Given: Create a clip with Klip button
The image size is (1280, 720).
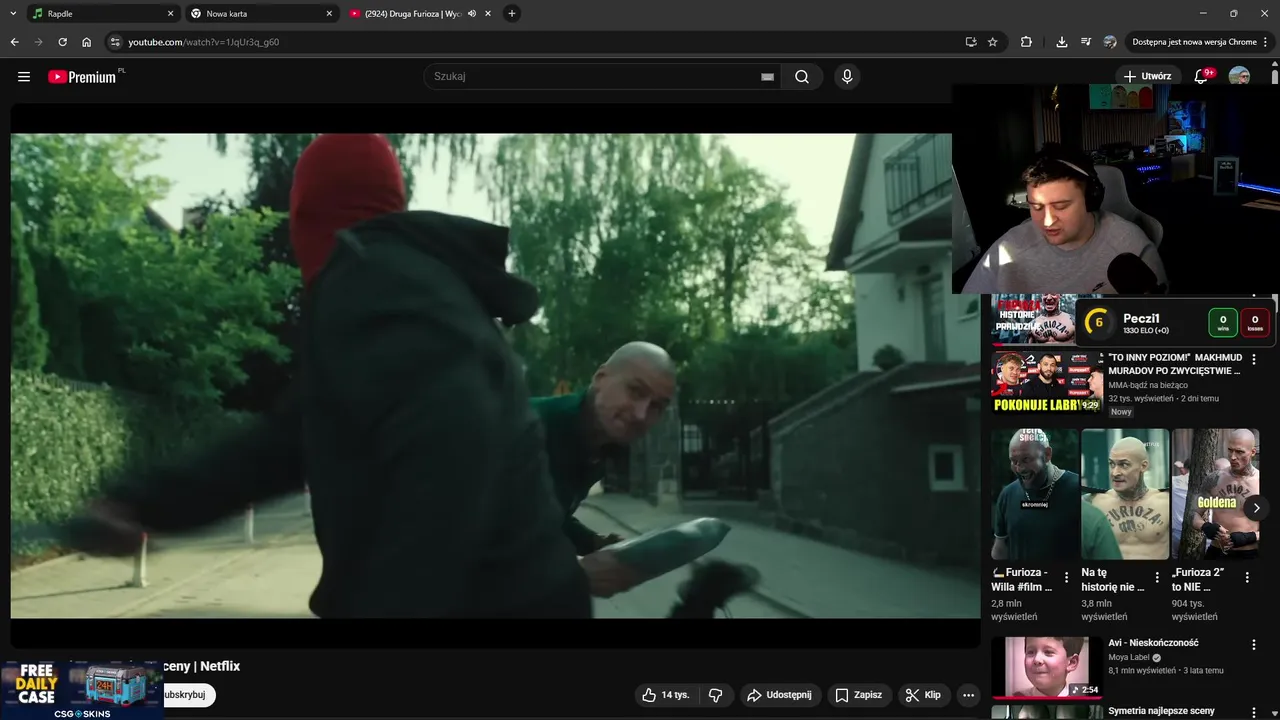Looking at the screenshot, I should tap(923, 695).
